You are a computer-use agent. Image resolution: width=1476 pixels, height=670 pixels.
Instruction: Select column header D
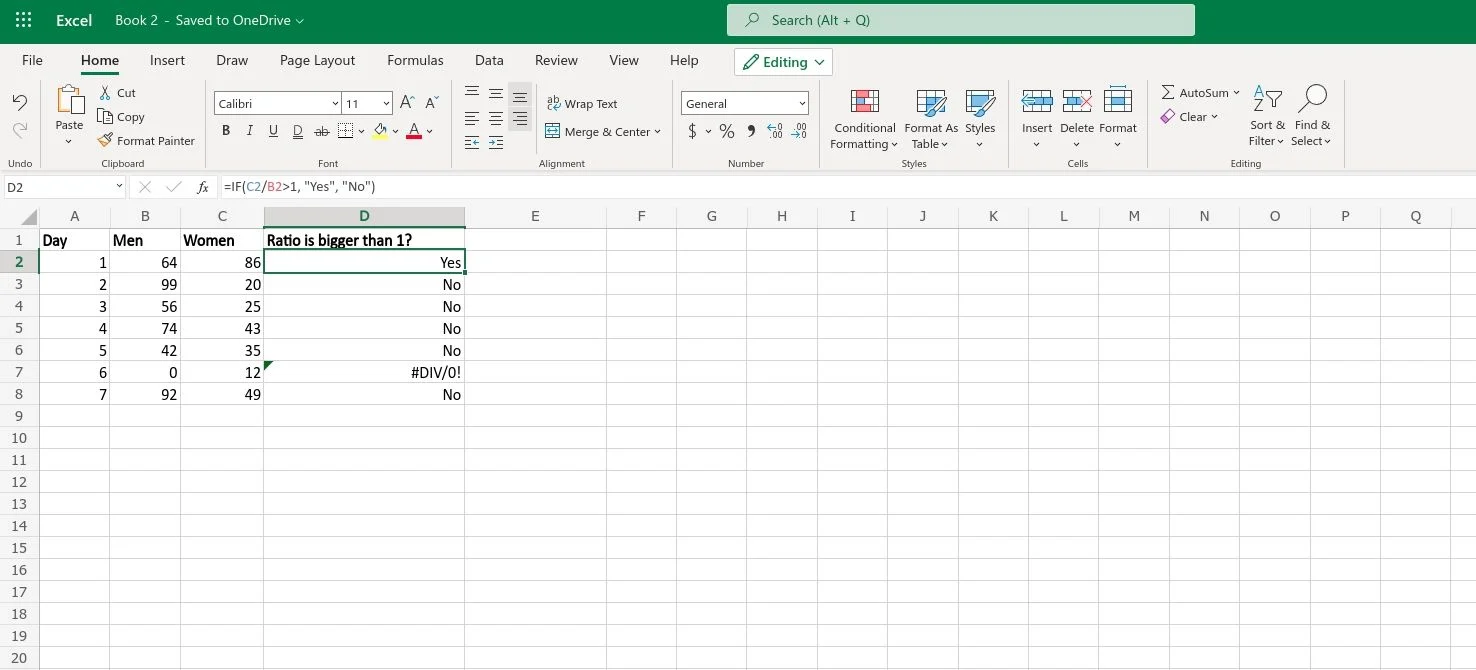[364, 217]
